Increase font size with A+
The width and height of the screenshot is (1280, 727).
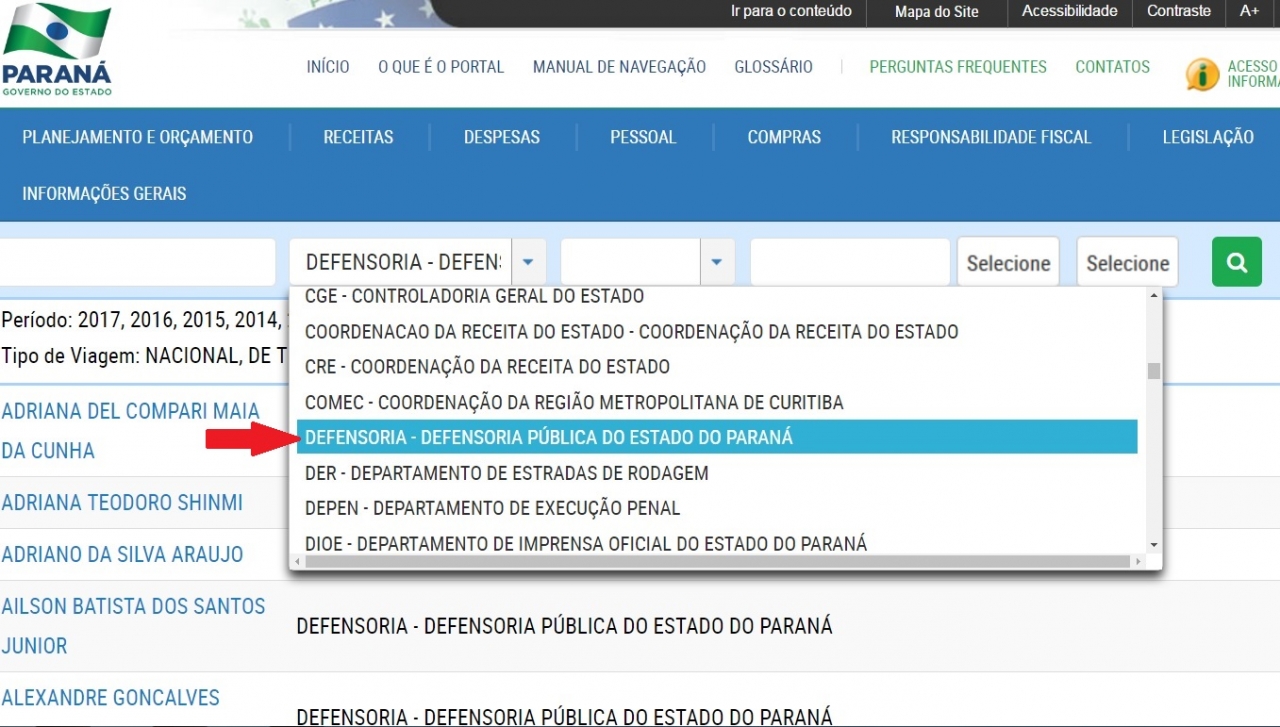pyautogui.click(x=1249, y=12)
